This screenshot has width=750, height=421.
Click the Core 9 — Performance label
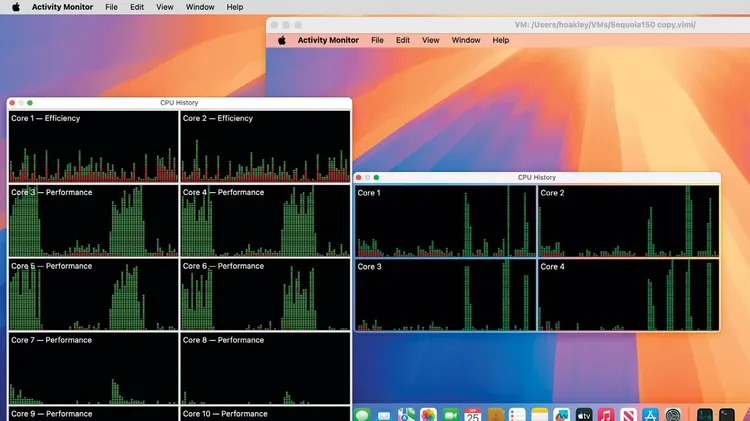click(51, 414)
